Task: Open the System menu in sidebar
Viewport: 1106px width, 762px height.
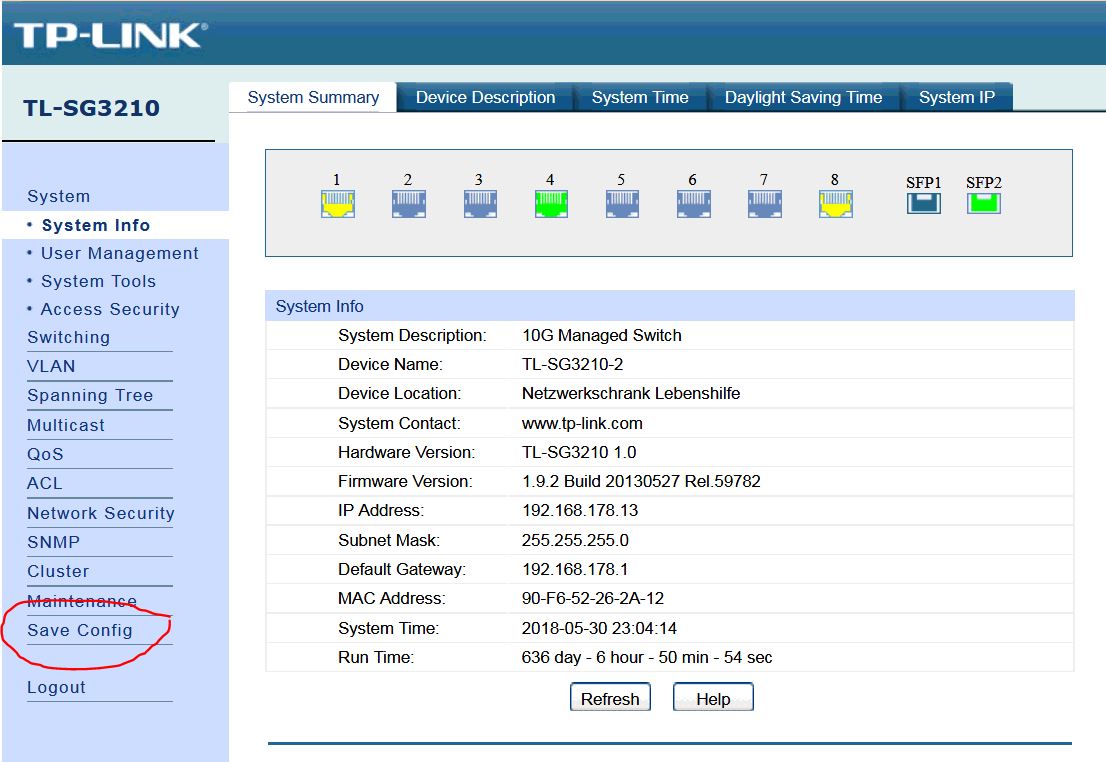Action: [x=59, y=196]
